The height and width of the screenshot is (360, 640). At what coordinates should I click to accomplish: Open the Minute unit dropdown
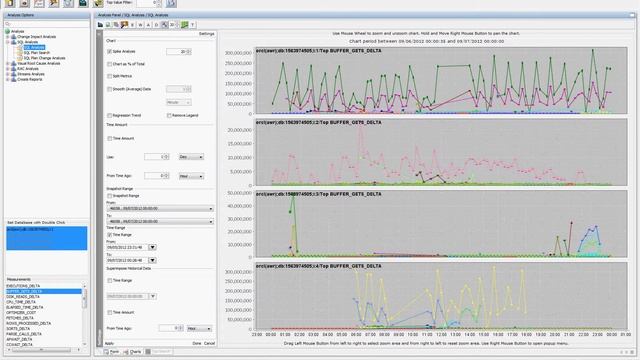point(178,102)
